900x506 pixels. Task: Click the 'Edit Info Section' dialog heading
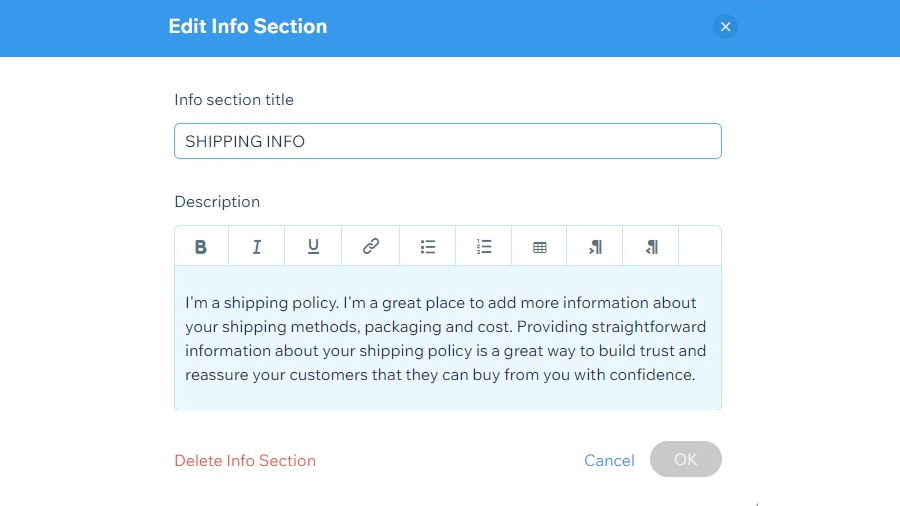pyautogui.click(x=247, y=27)
